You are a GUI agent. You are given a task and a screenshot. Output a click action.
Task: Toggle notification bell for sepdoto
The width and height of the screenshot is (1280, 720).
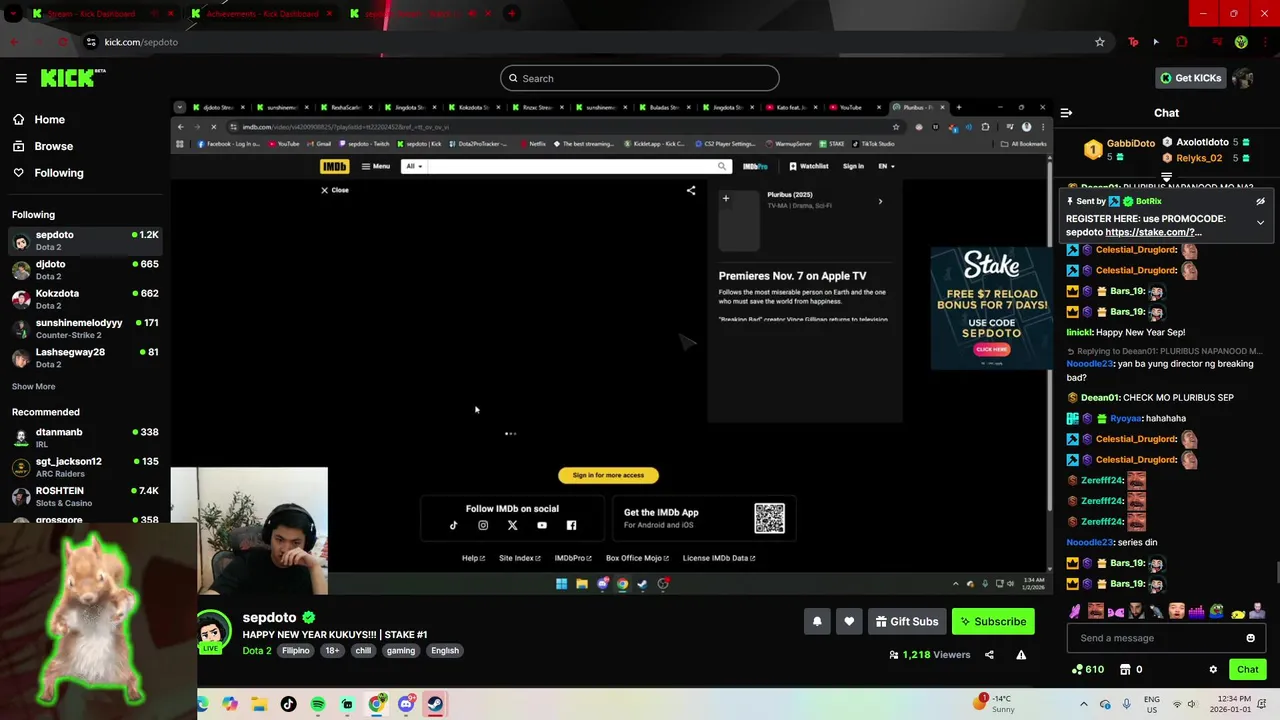tap(817, 621)
